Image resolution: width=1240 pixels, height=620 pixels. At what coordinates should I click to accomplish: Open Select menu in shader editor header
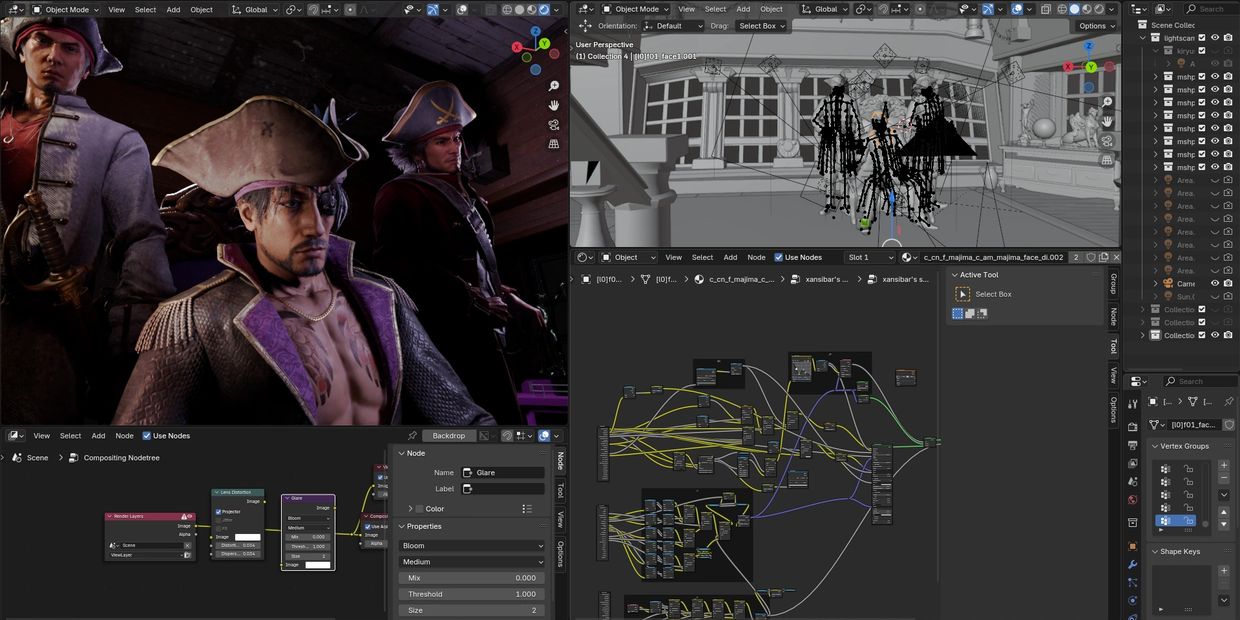703,257
